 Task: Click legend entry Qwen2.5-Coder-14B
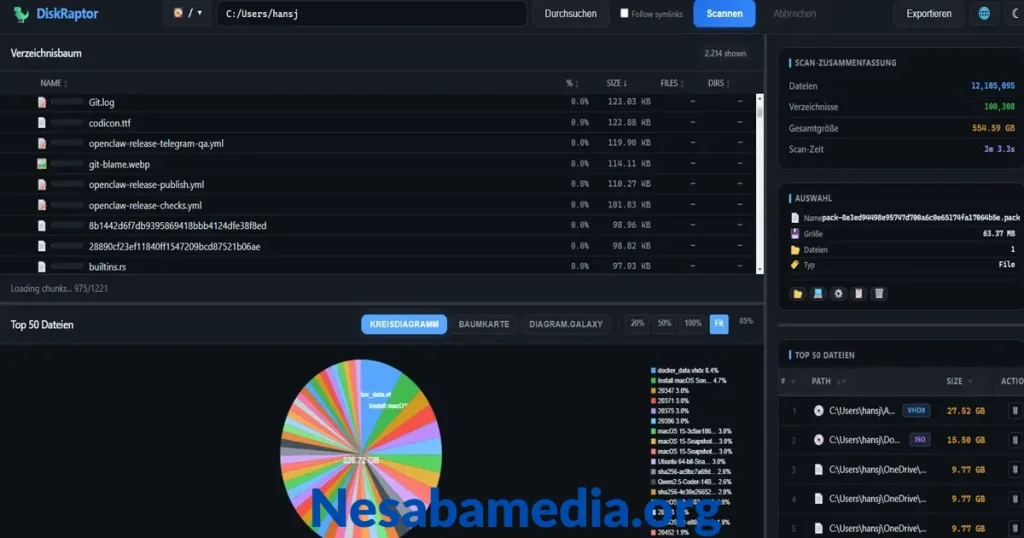(691, 481)
